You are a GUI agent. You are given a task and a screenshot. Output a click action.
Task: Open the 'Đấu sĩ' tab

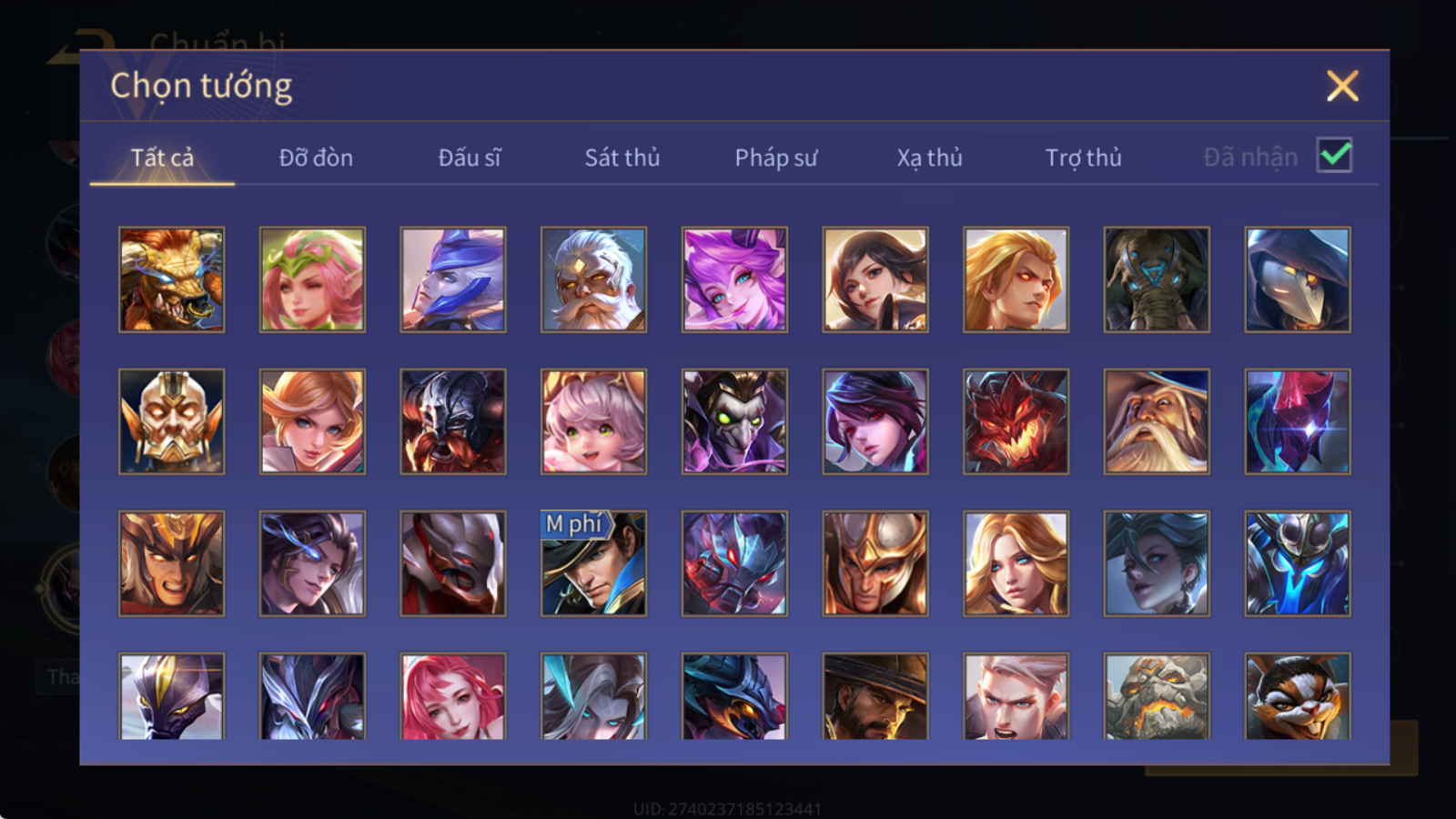click(470, 157)
